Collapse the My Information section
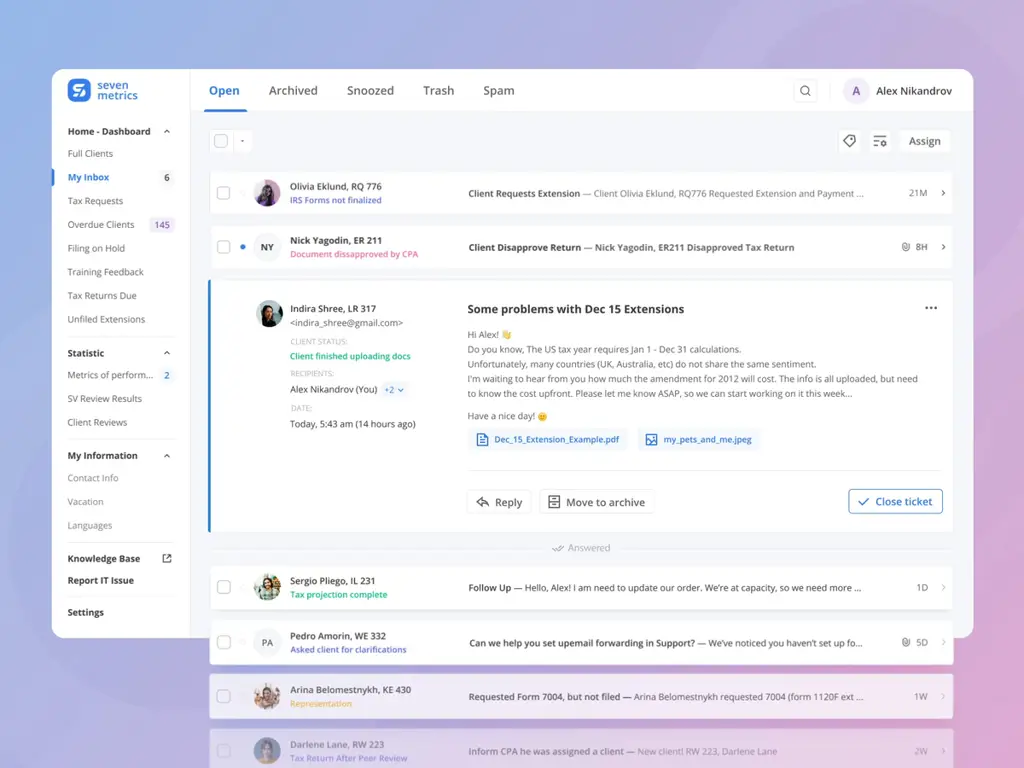 pyautogui.click(x=167, y=456)
